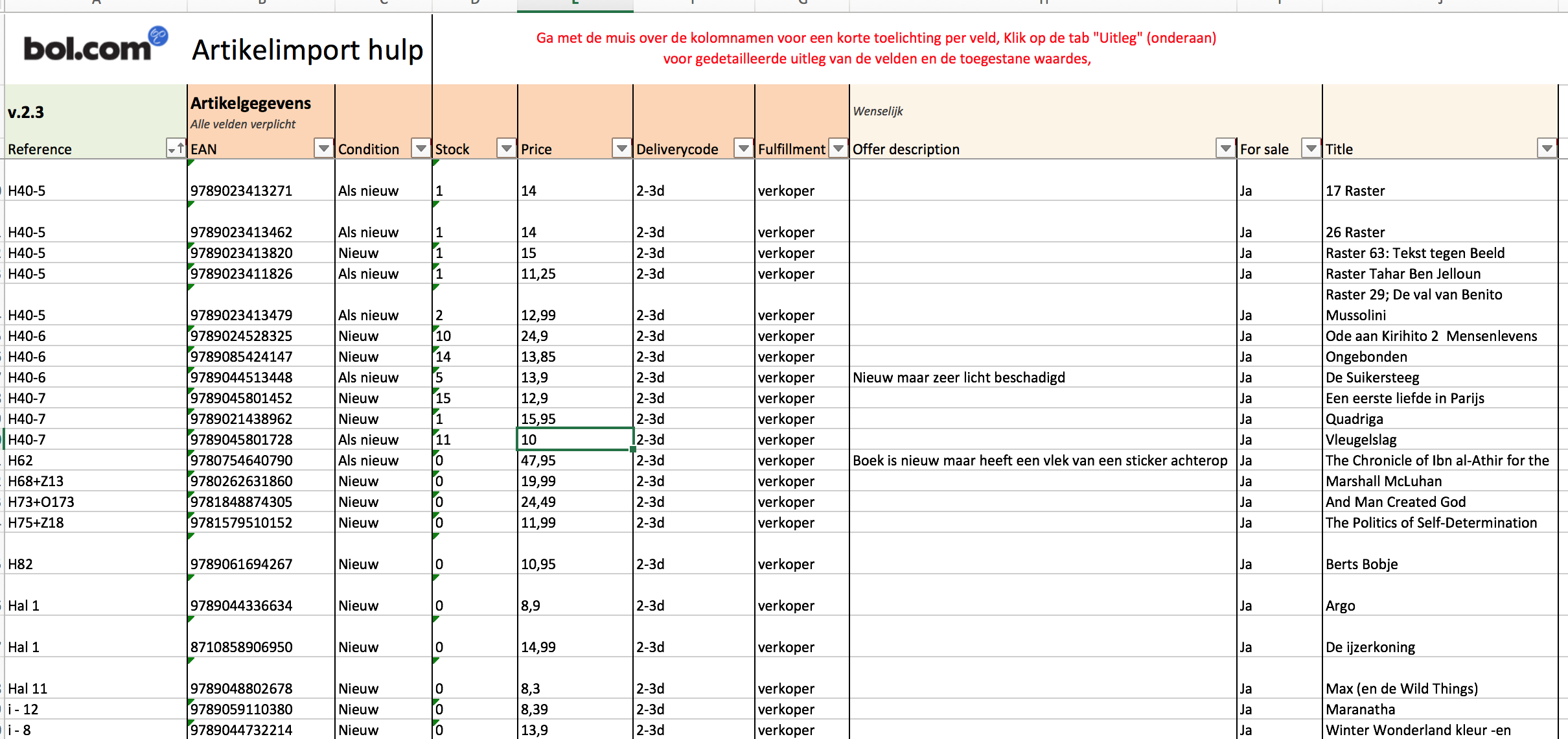This screenshot has width=1568, height=739.
Task: Select the reference cell H73+O173
Action: [96, 502]
